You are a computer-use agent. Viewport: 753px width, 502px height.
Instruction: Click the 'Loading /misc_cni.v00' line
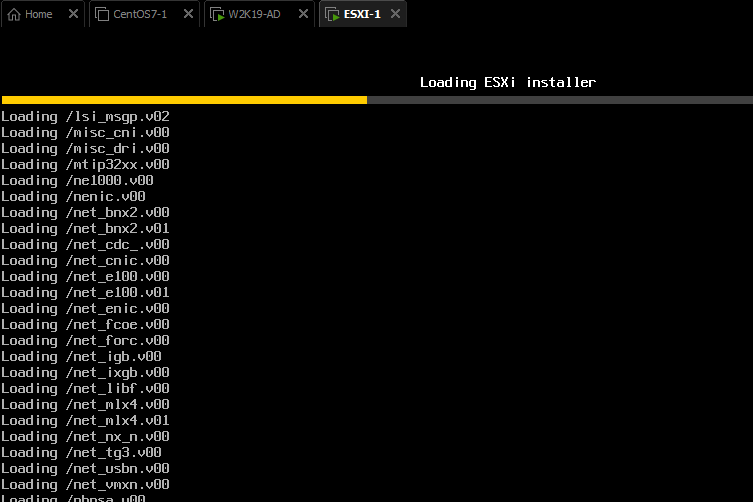tap(85, 133)
